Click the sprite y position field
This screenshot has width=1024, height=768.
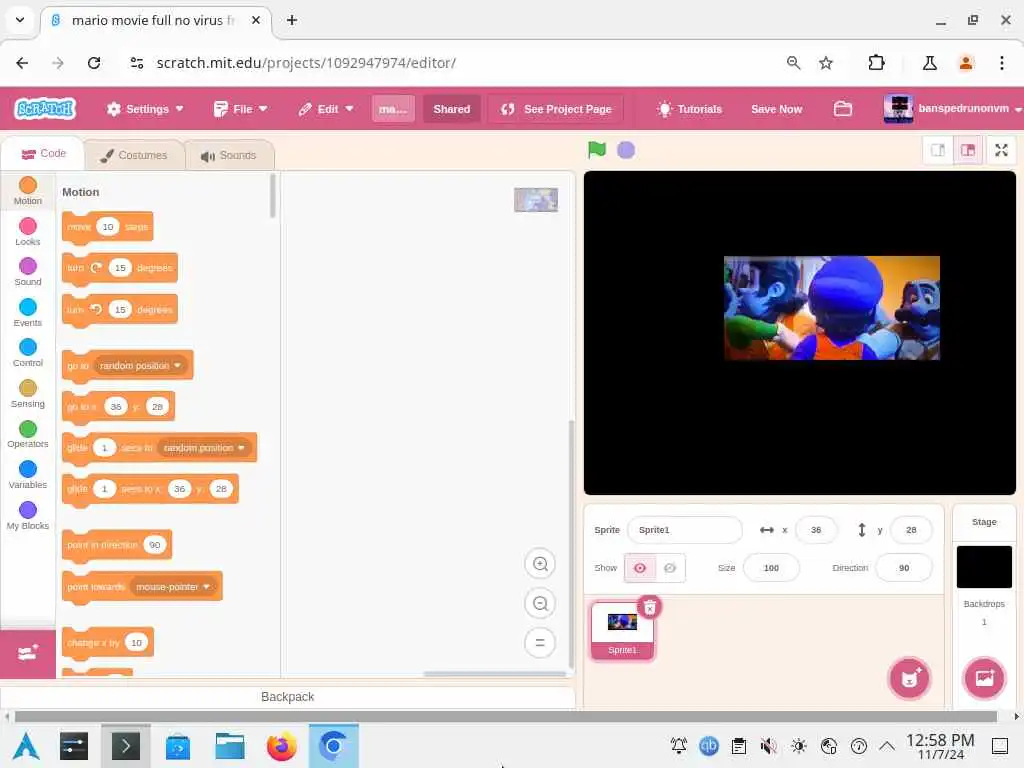pos(911,530)
